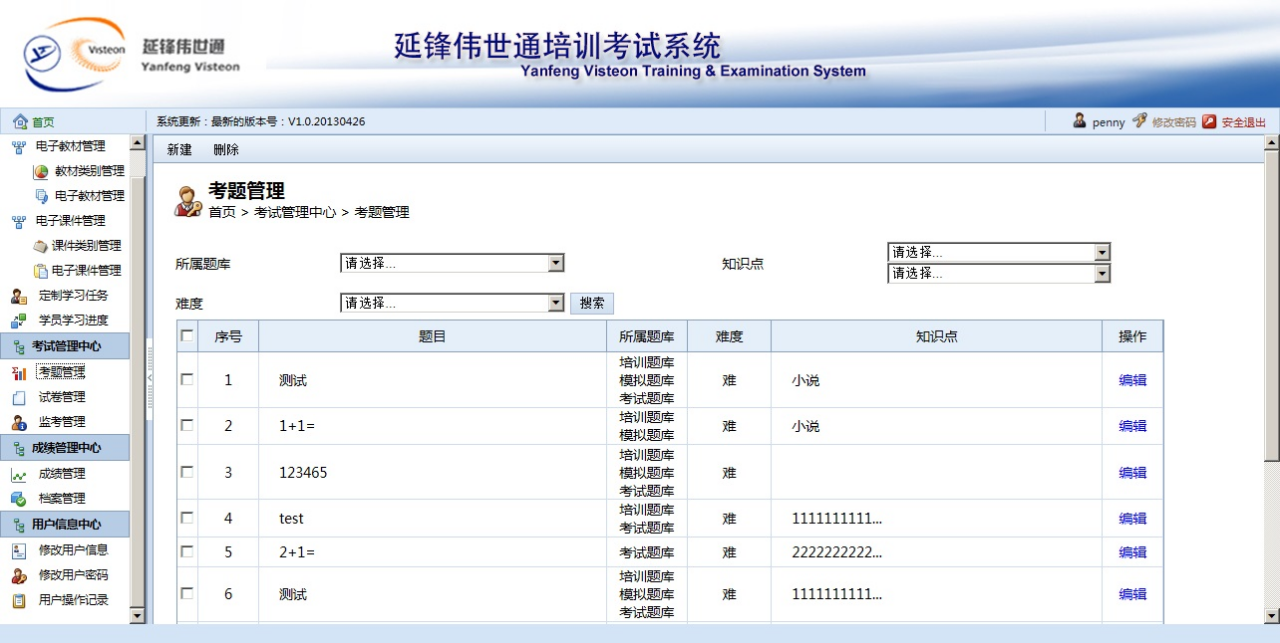1280x643 pixels.
Task: Click 编辑 link for row 3 123465
Action: tap(1133, 473)
